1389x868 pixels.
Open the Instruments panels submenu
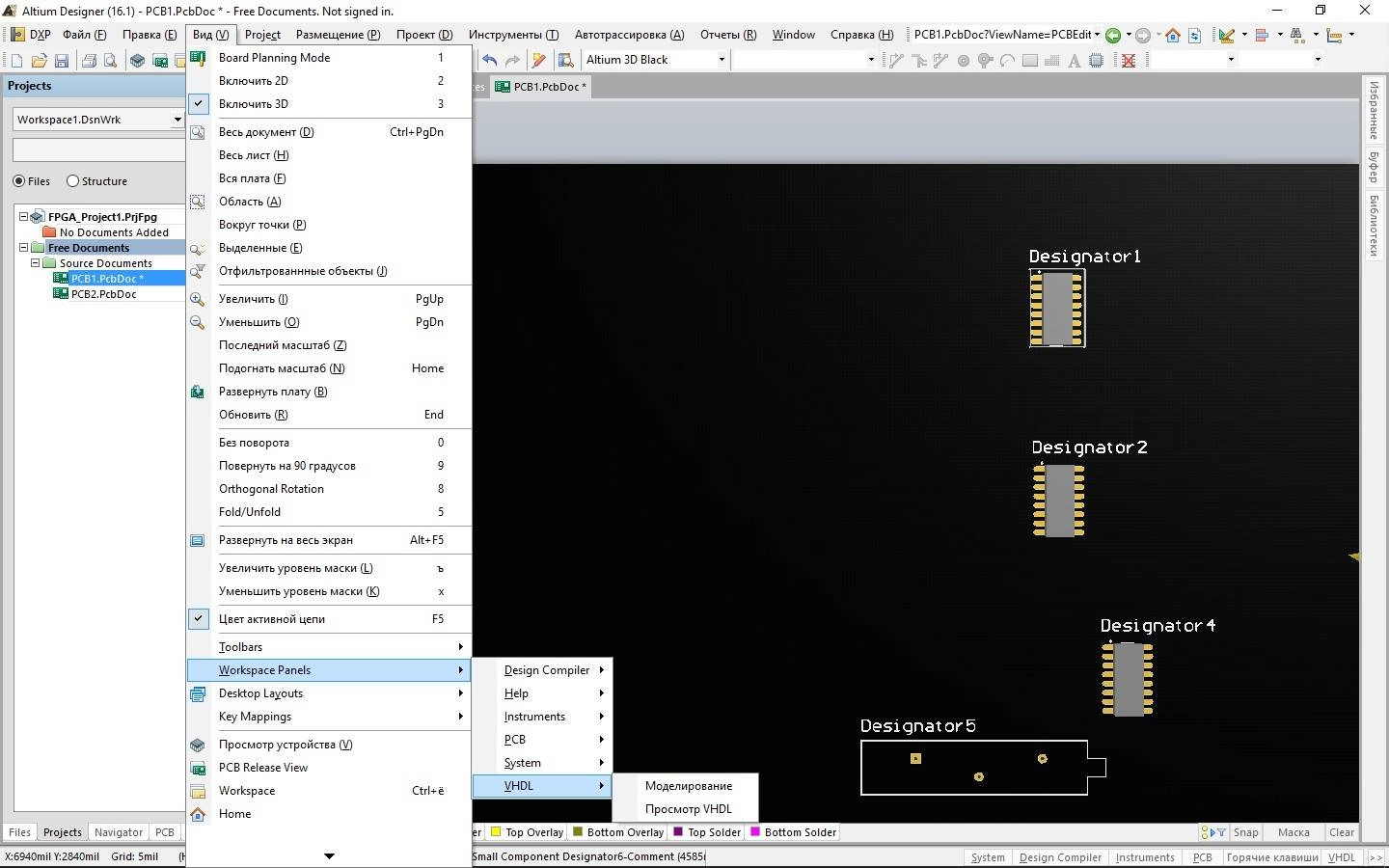pyautogui.click(x=543, y=717)
